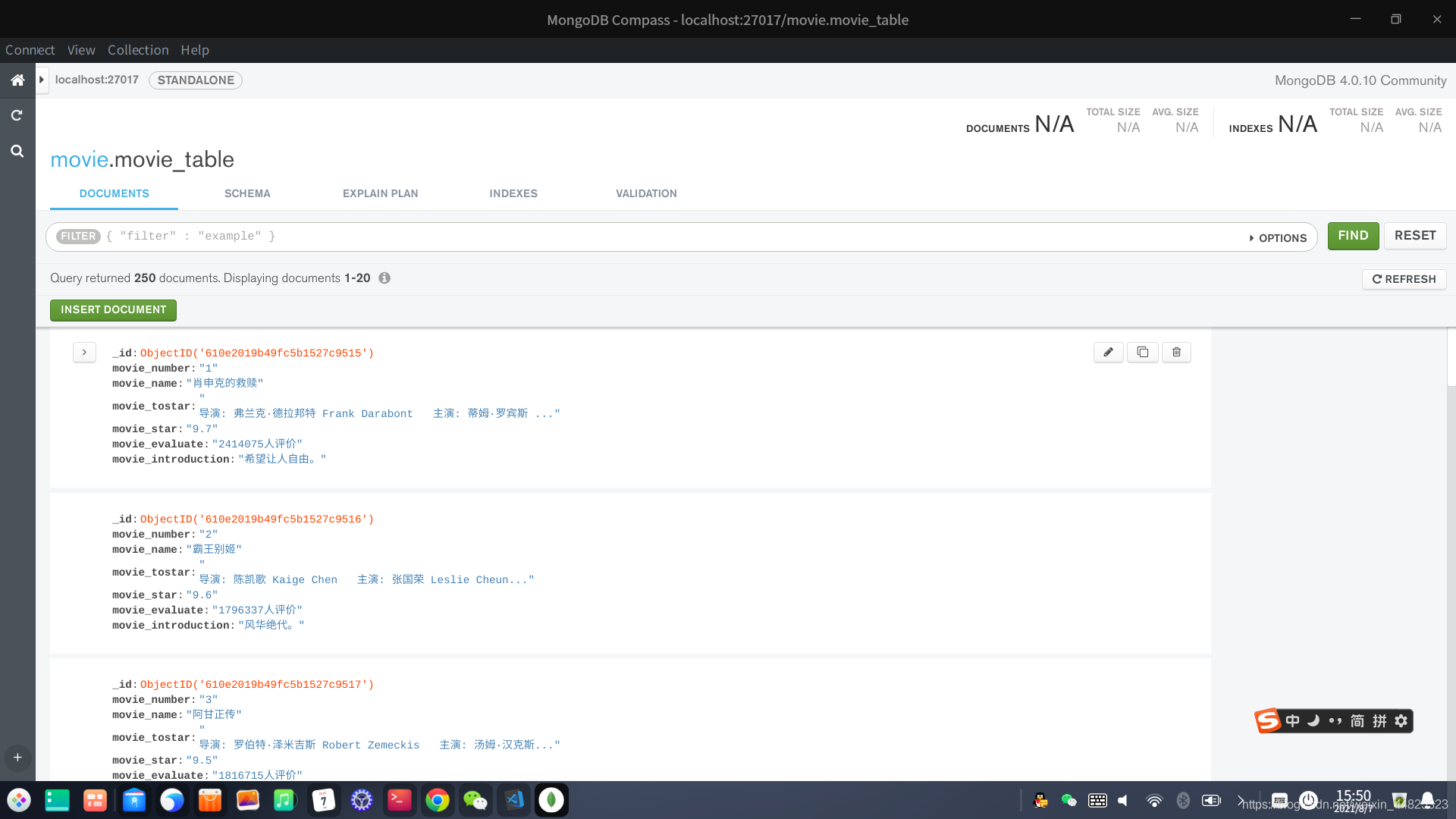The height and width of the screenshot is (819, 1456).
Task: Edit the first document with pencil icon
Action: 1108,352
